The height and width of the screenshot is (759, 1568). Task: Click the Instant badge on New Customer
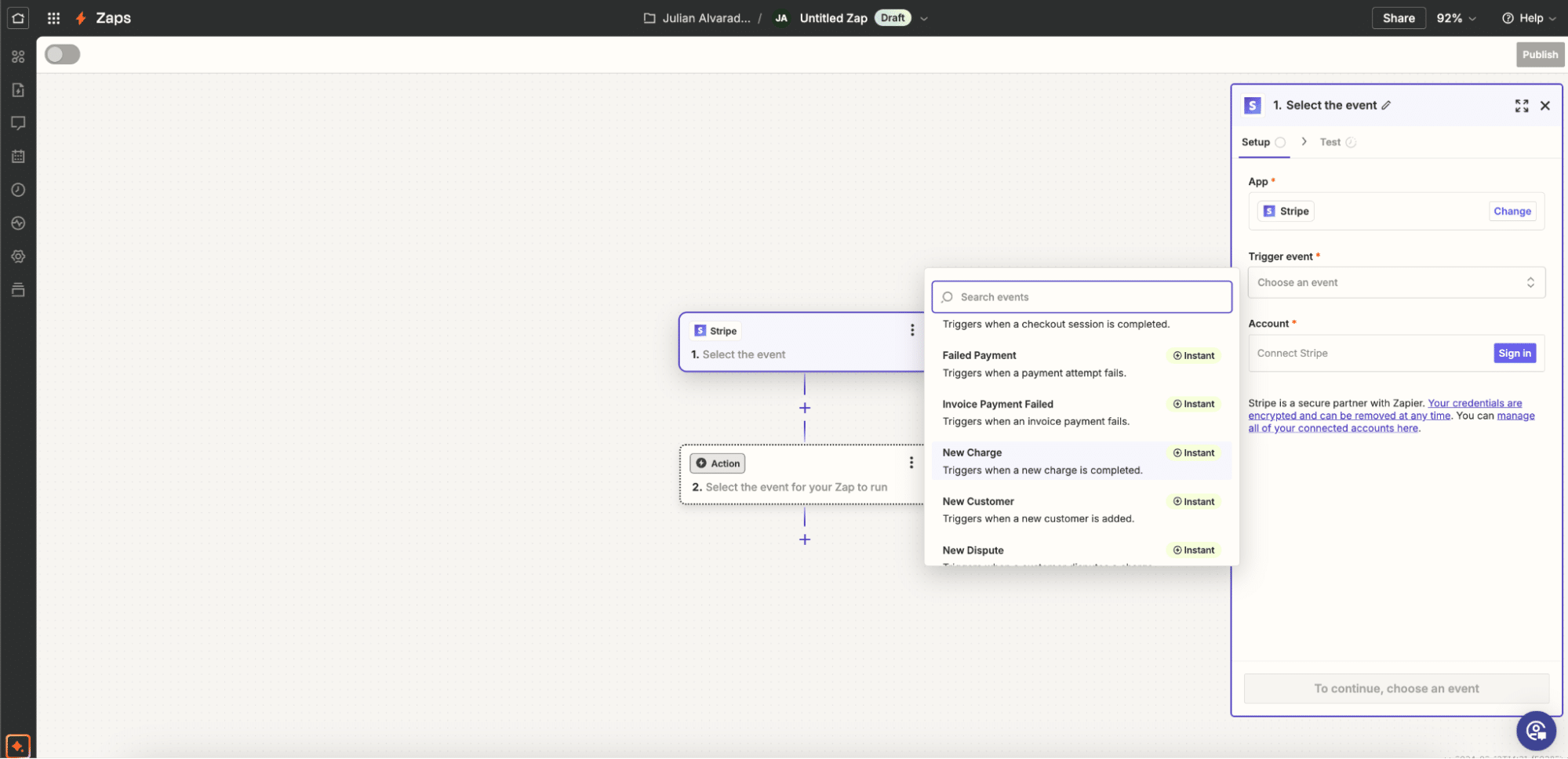pos(1193,502)
